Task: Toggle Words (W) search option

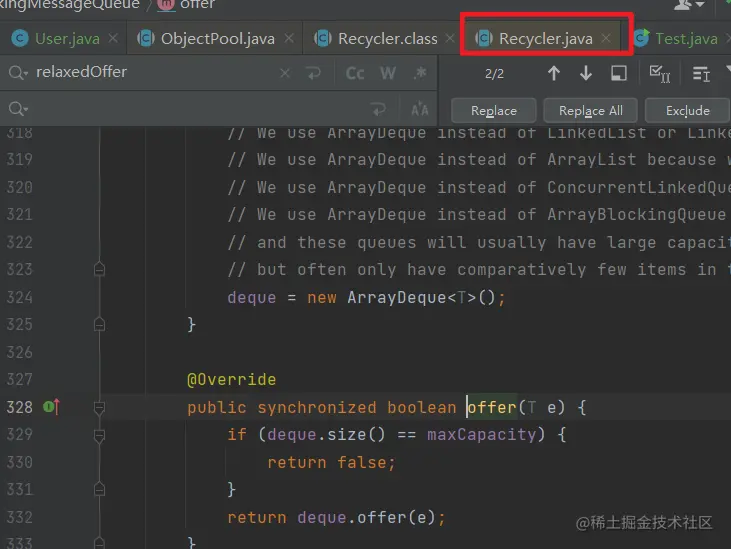Action: point(388,73)
